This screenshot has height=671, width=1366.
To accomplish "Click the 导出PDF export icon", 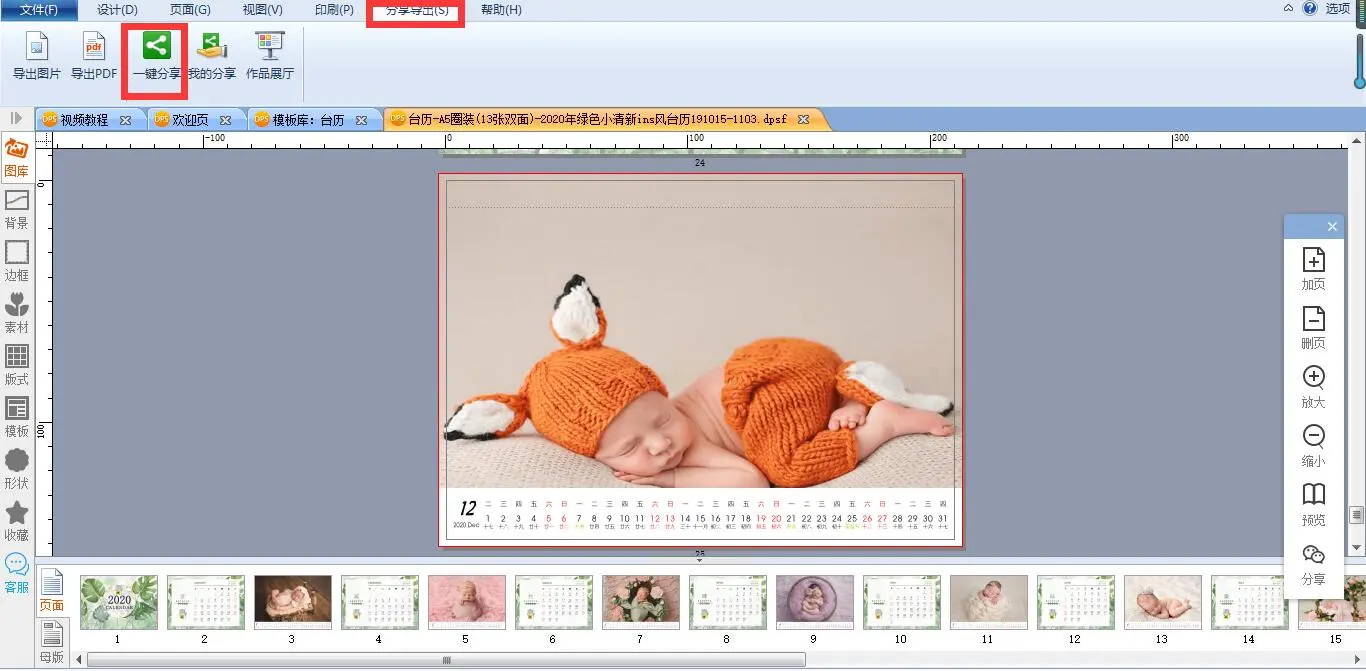I will pyautogui.click(x=94, y=47).
